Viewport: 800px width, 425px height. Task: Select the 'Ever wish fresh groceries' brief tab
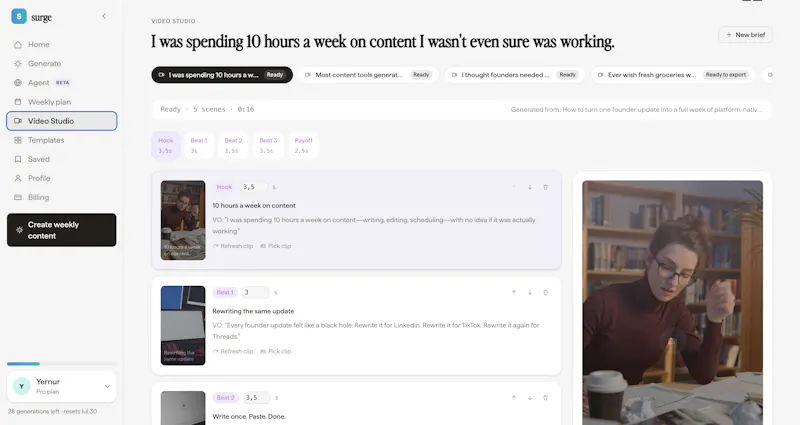click(673, 75)
